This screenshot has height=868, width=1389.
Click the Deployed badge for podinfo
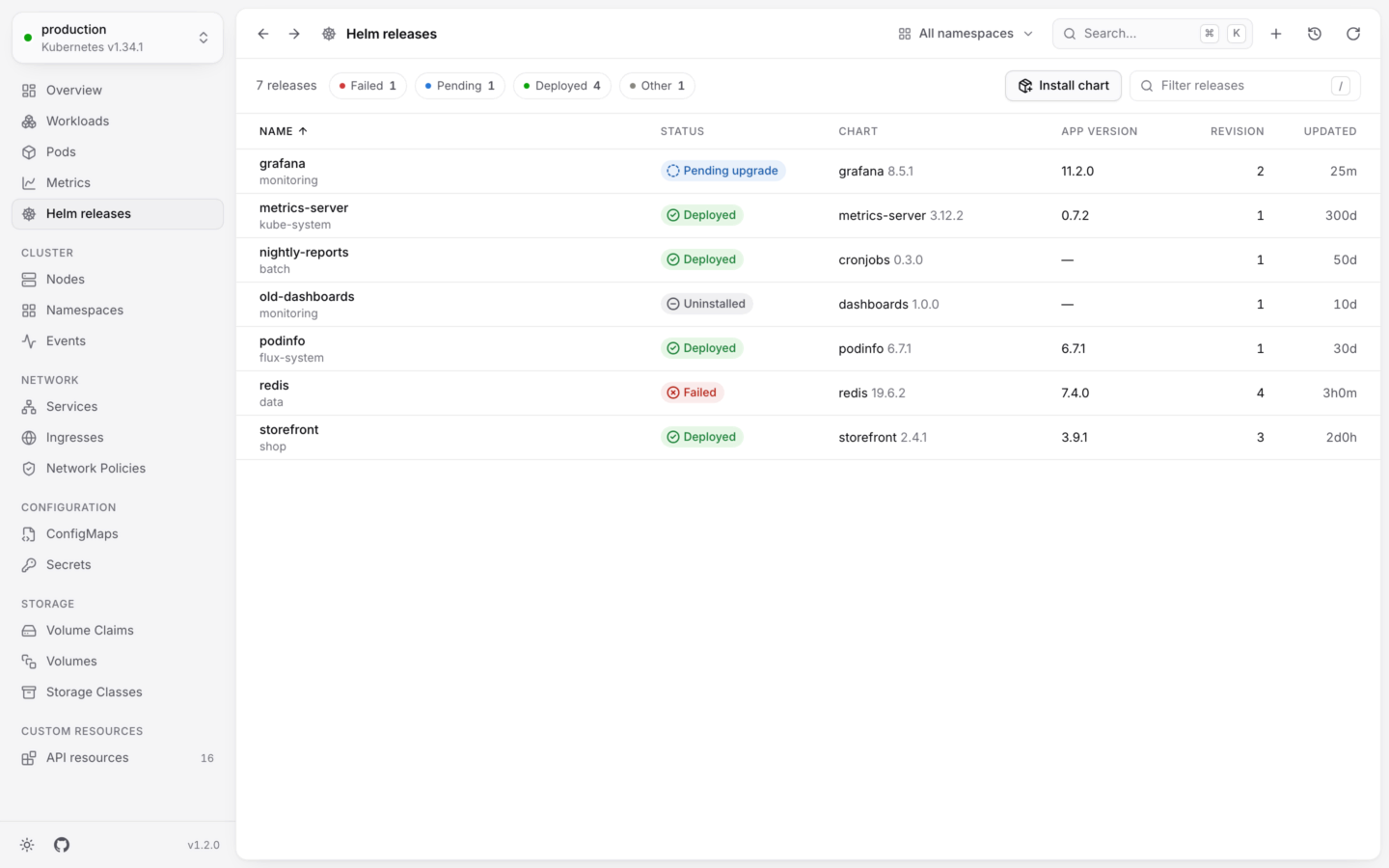tap(701, 348)
